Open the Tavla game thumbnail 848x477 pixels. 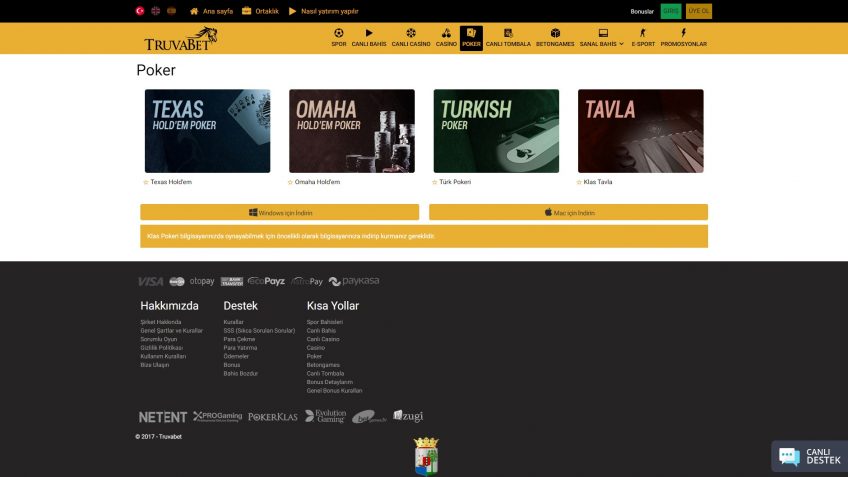click(641, 131)
